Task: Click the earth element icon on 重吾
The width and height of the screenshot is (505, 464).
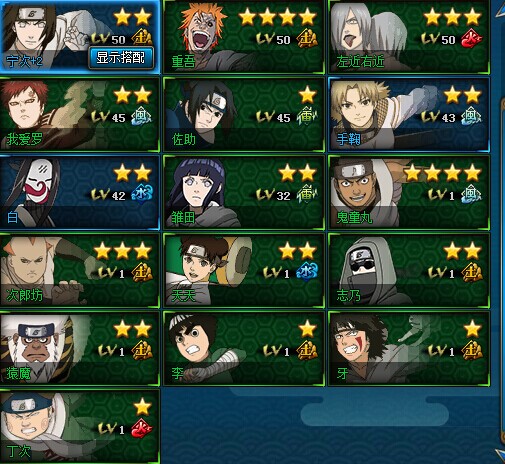Action: pos(306,39)
